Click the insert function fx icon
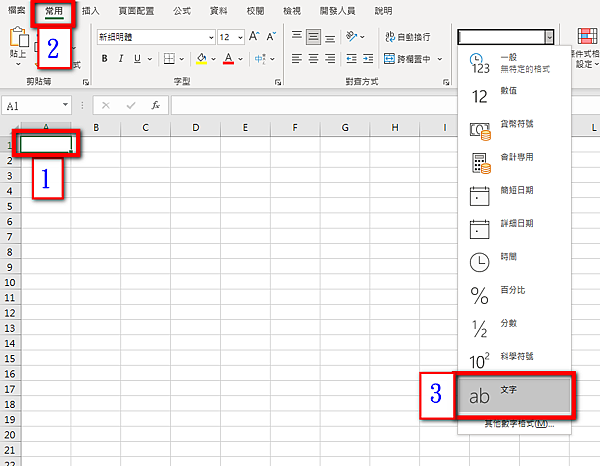 click(x=155, y=105)
